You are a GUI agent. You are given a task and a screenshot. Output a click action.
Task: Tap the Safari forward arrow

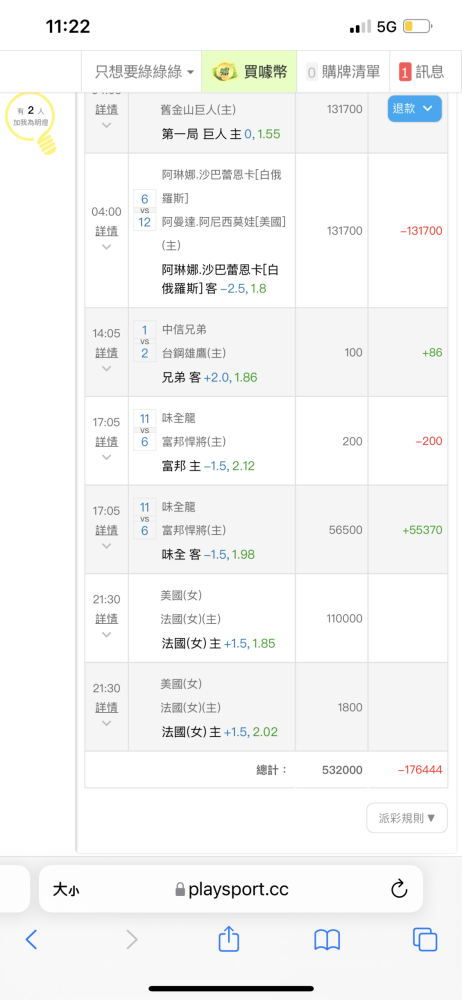click(131, 939)
